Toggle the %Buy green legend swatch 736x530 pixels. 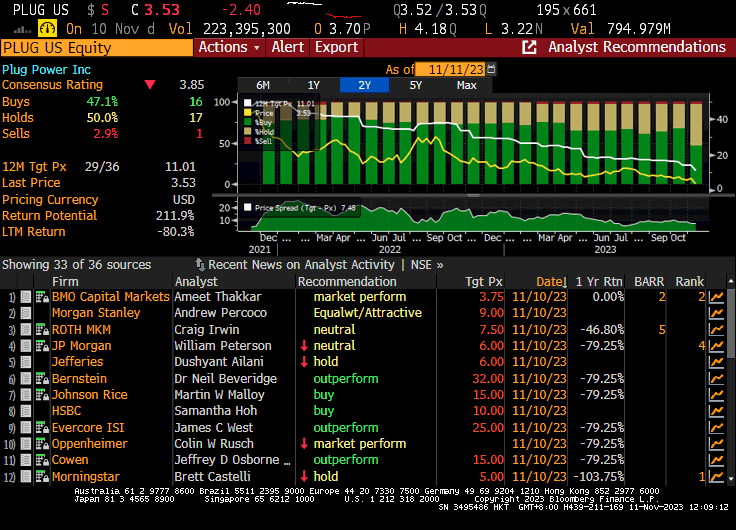click(x=248, y=122)
